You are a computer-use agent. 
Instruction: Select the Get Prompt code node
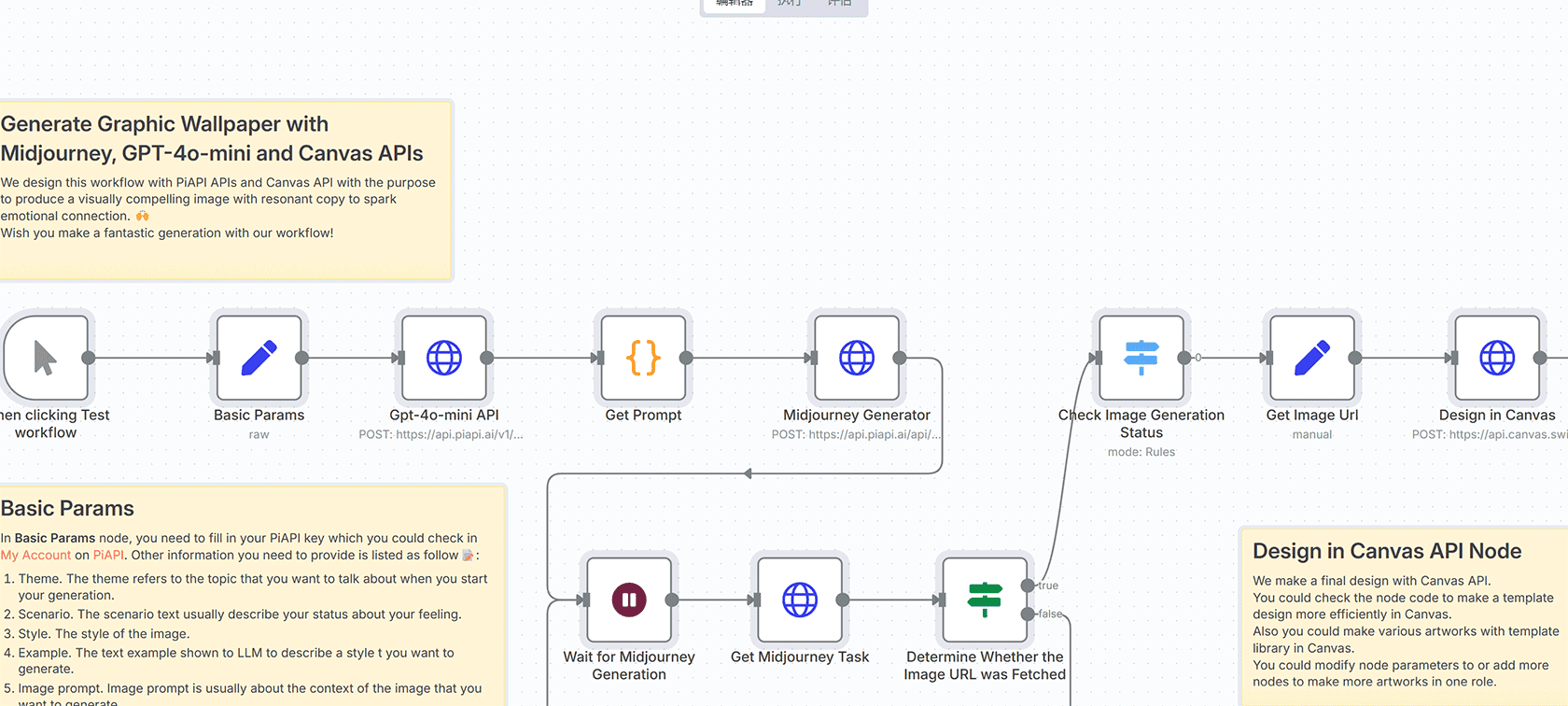[643, 358]
